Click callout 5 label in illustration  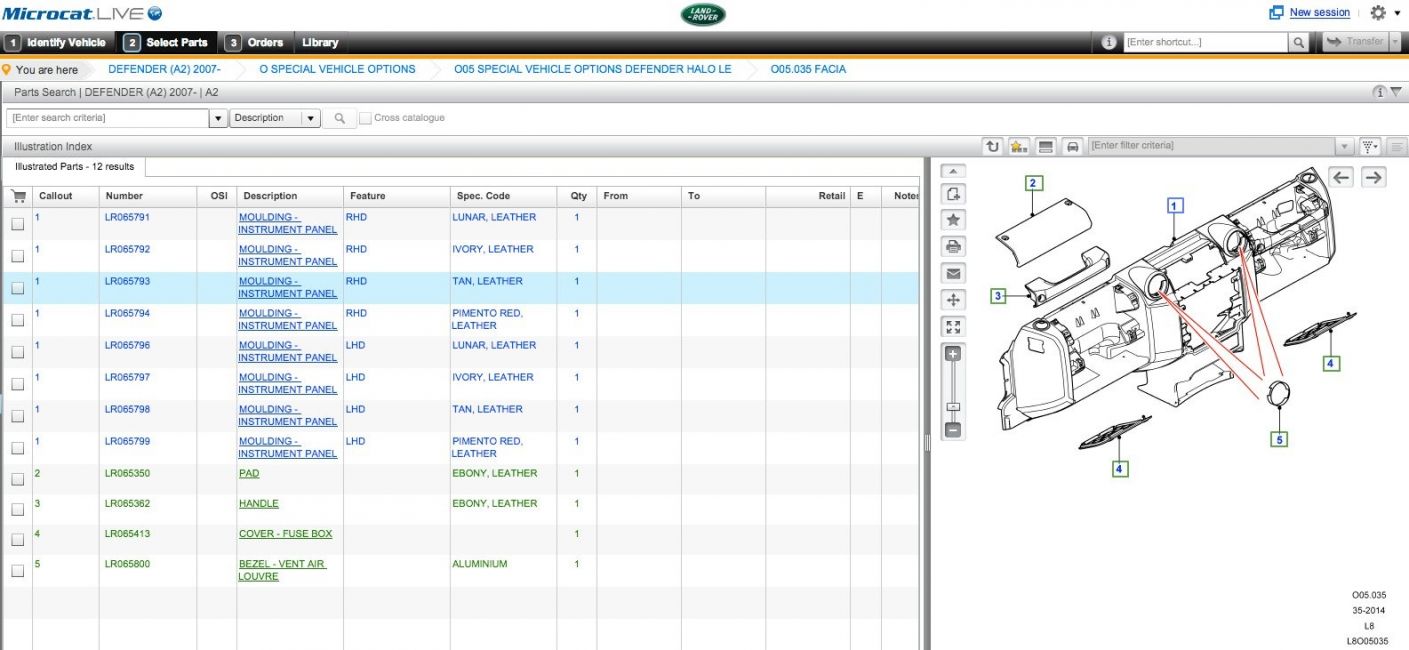(x=1280, y=439)
